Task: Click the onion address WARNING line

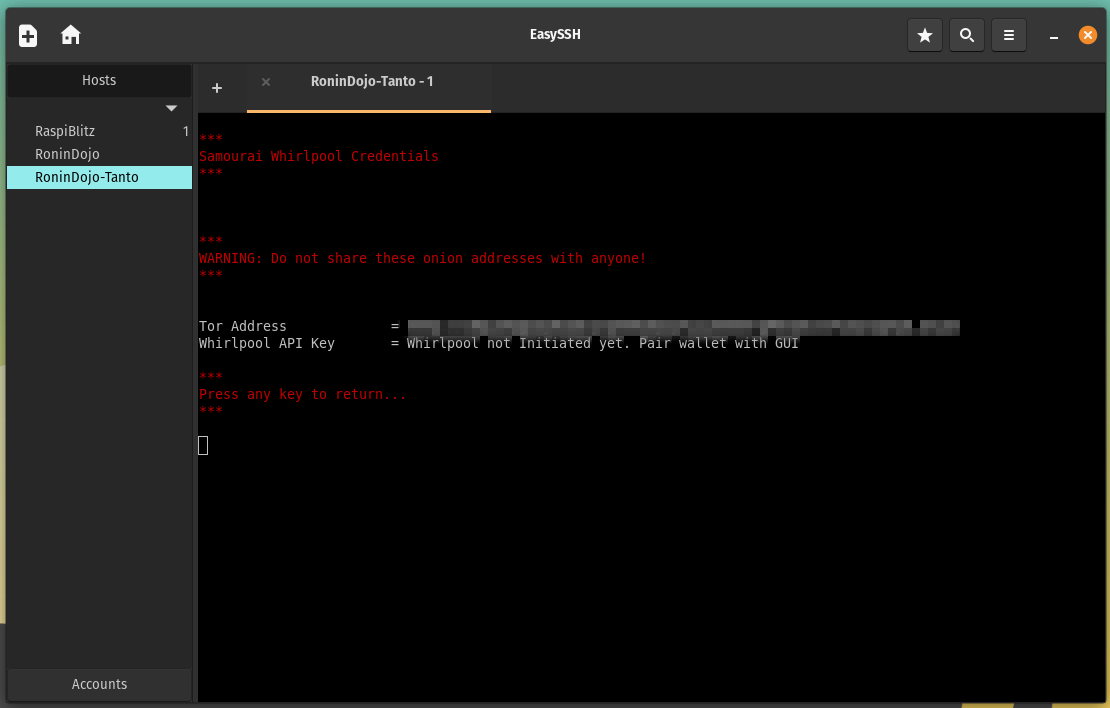Action: (x=423, y=258)
